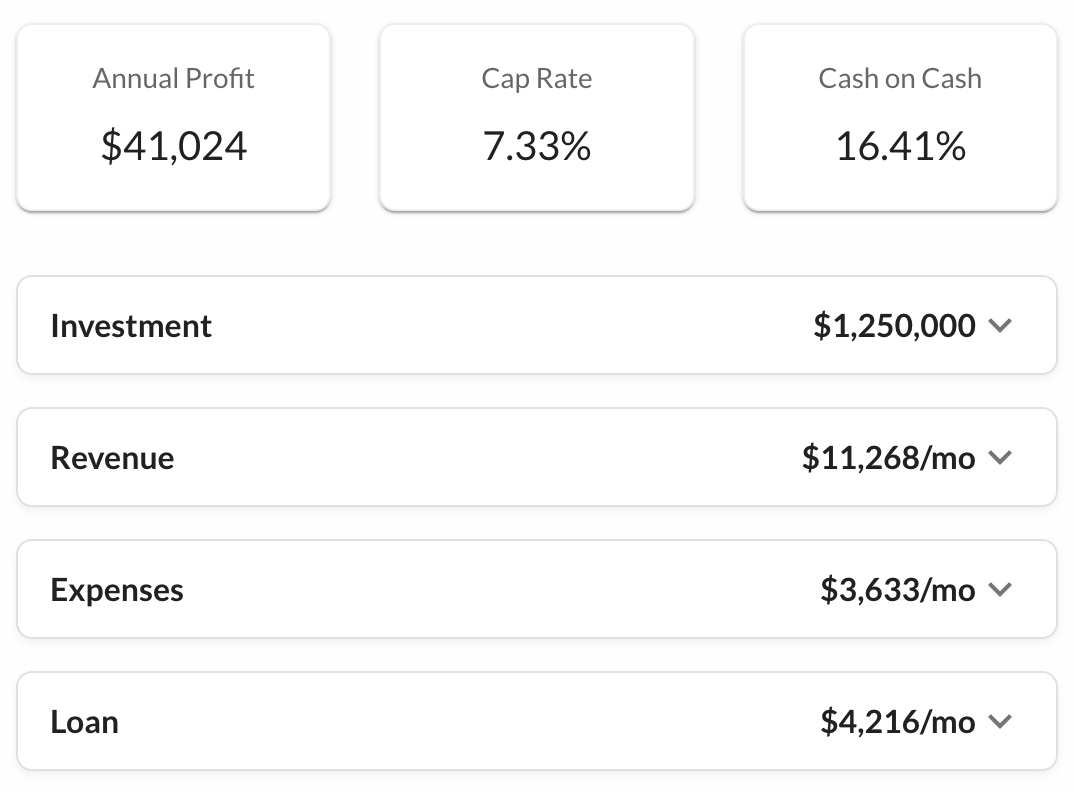Select the Annual Profit card
Screen dimensions: 1074x792
coord(173,117)
